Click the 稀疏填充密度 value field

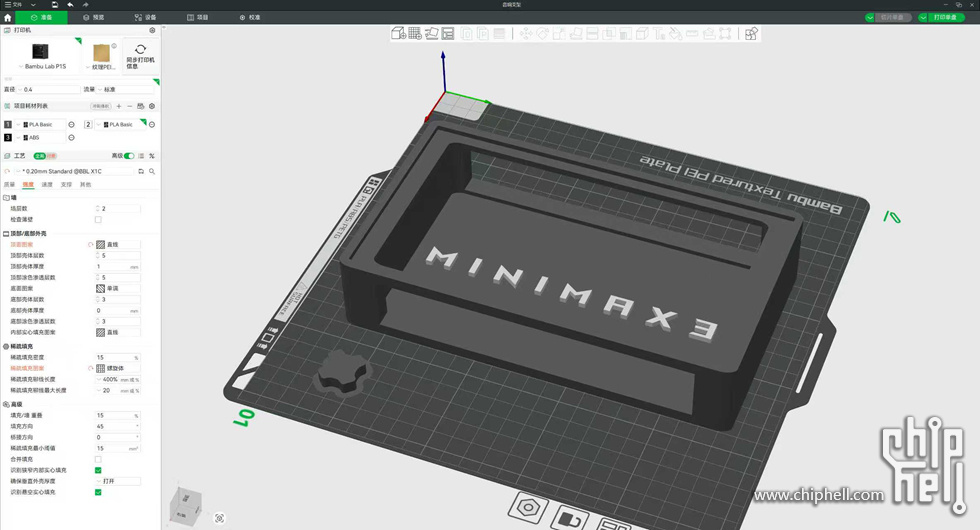tap(118, 358)
